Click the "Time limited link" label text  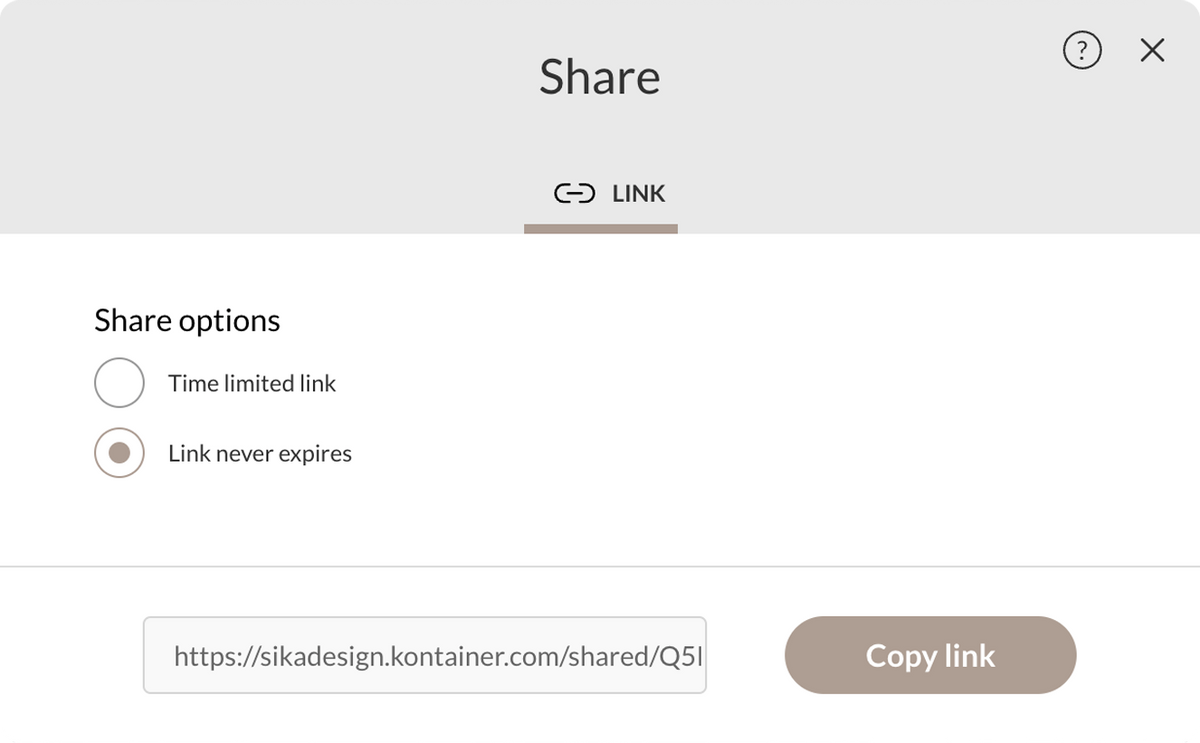point(252,383)
